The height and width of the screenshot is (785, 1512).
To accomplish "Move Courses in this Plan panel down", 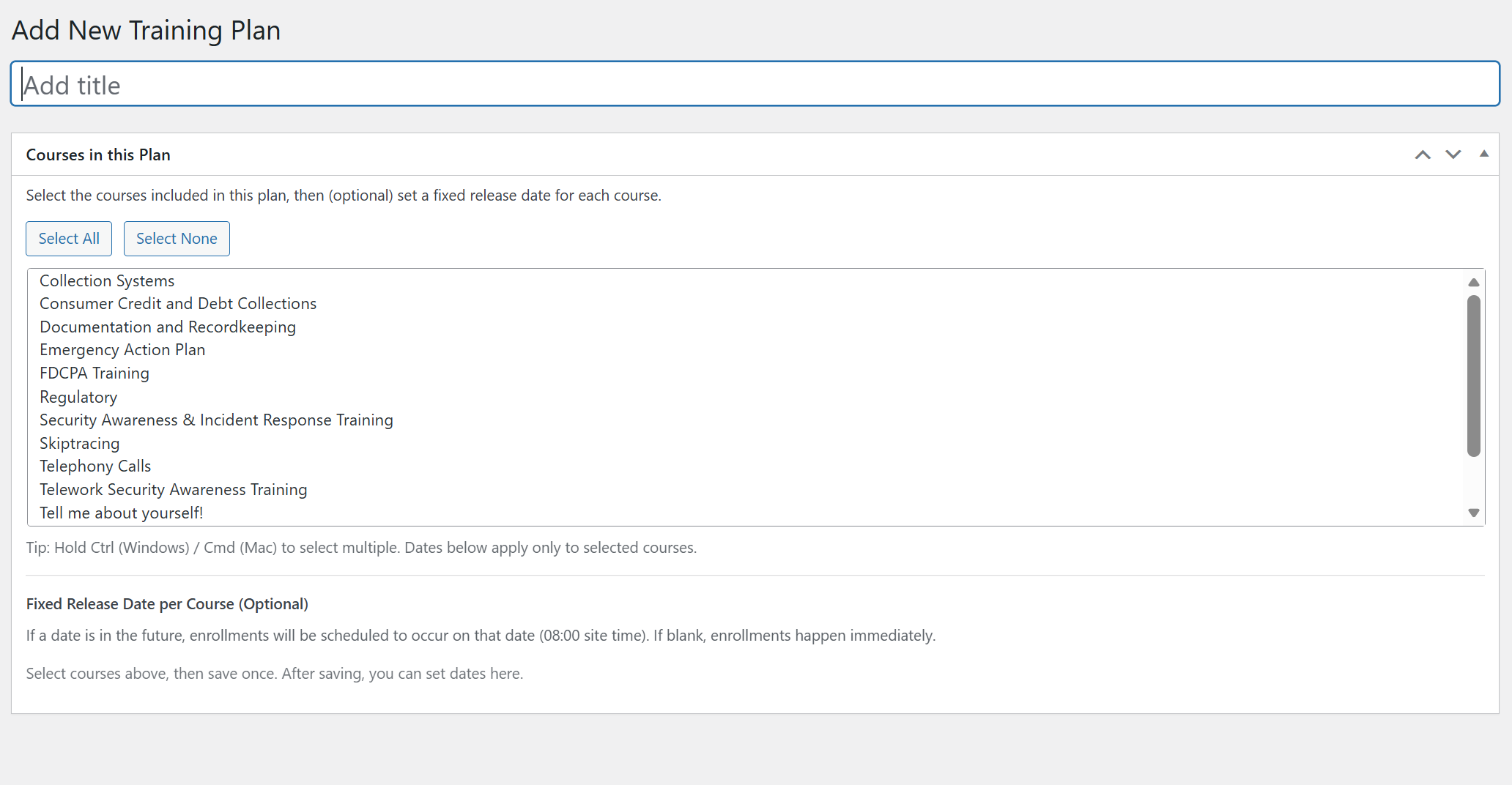I will (x=1453, y=155).
